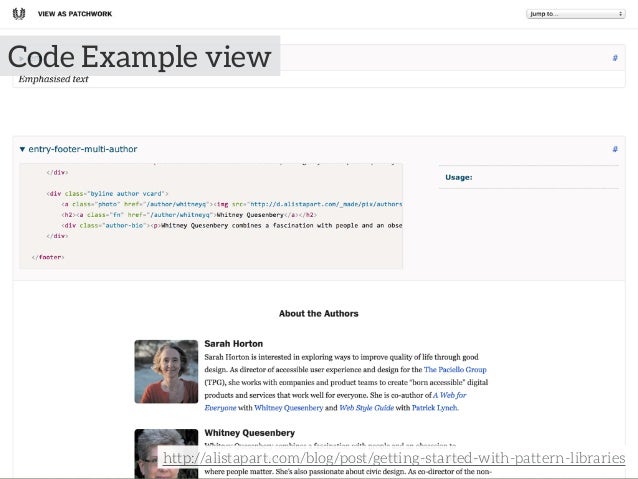Screen dimensions: 638x479
Task: Click the 'About the Authors' heading
Action: tap(319, 313)
